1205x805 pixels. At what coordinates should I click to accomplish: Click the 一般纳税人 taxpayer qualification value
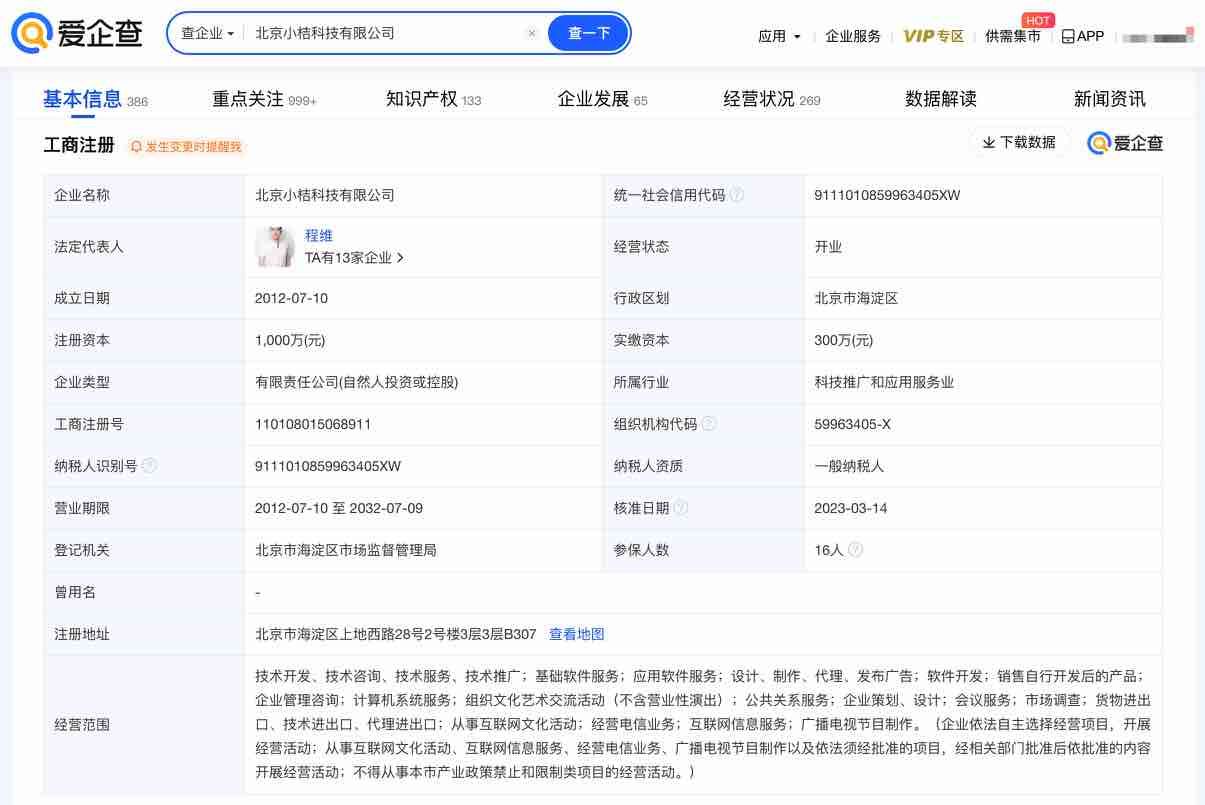[849, 466]
